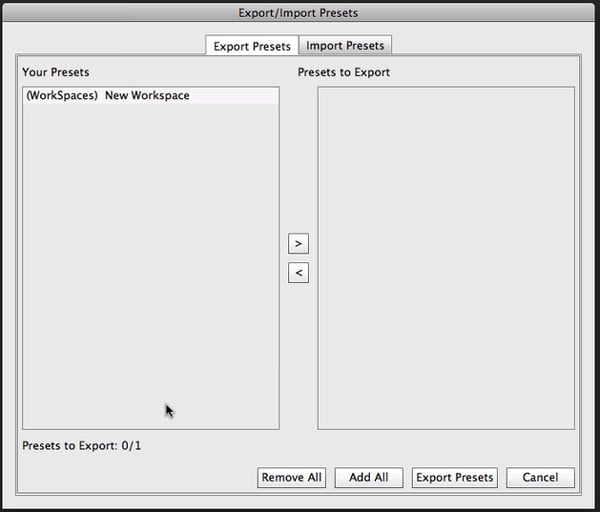Viewport: 600px width, 512px height.
Task: Click the Presets to Export 0/1 counter
Action: click(x=82, y=446)
